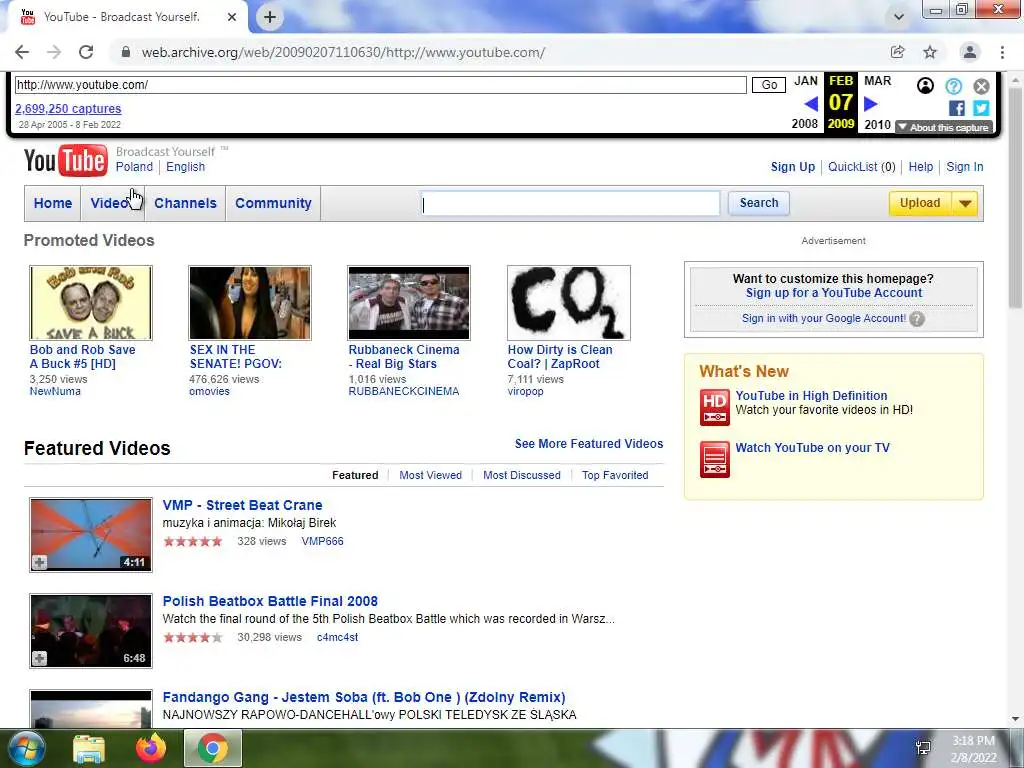Click the red HD icon

click(x=714, y=408)
